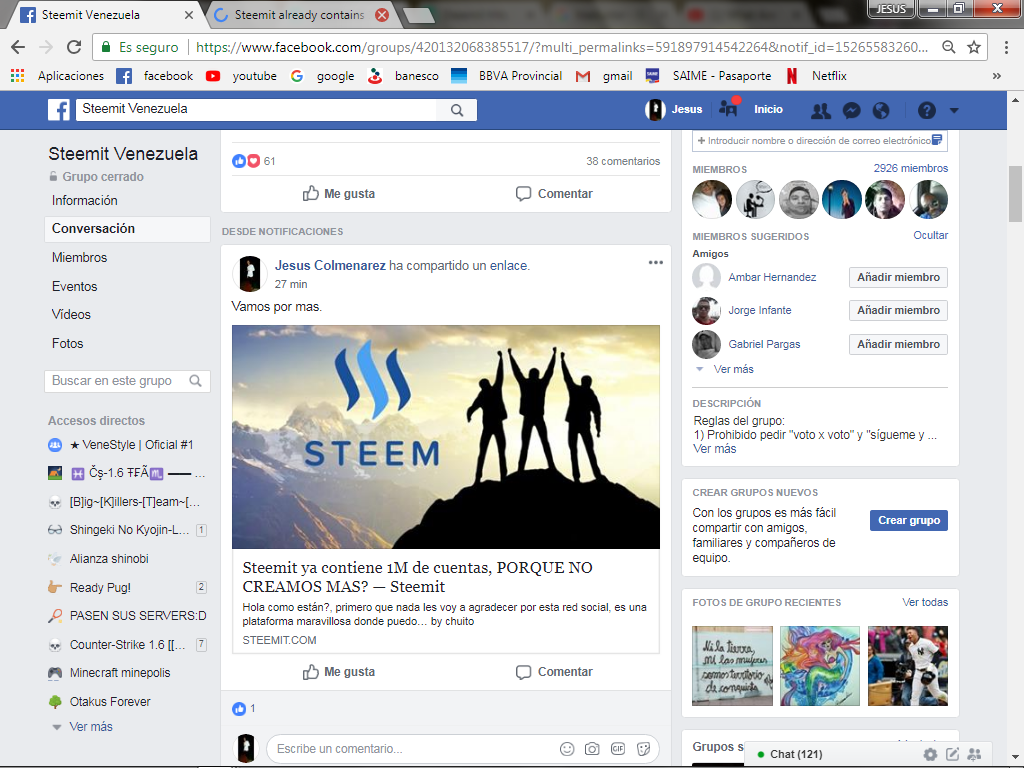The height and width of the screenshot is (768, 1024).
Task: Click the search magnifier button in Facebook search
Action: tap(456, 110)
